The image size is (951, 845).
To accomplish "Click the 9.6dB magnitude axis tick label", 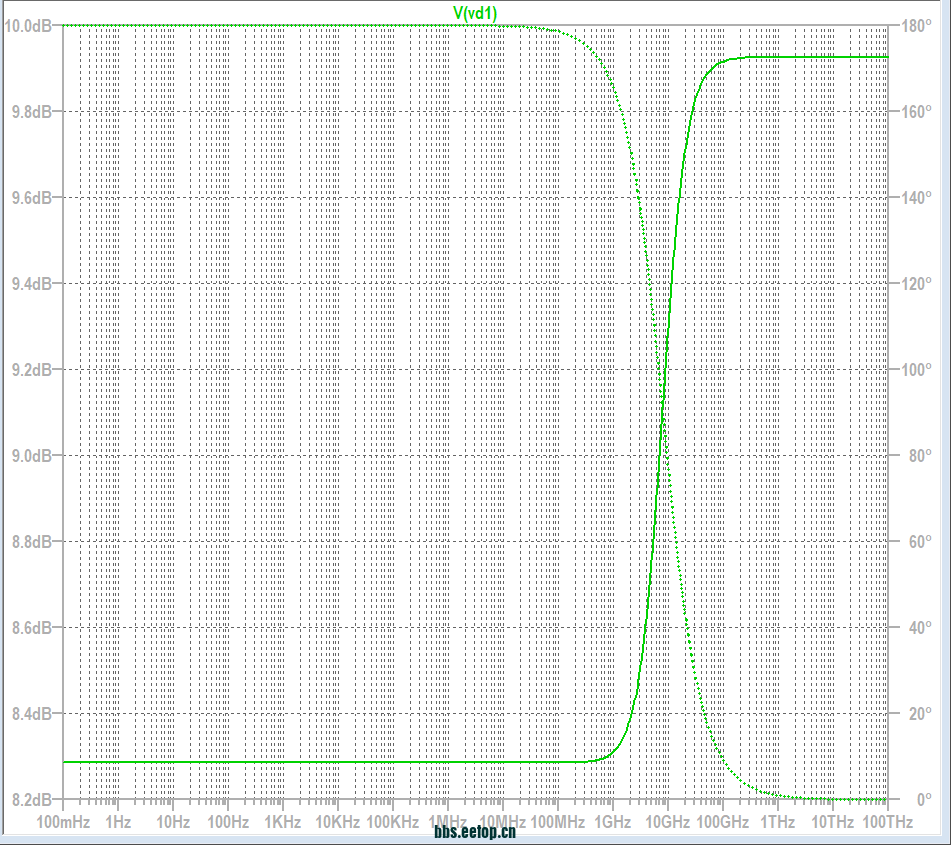I will pyautogui.click(x=32, y=198).
